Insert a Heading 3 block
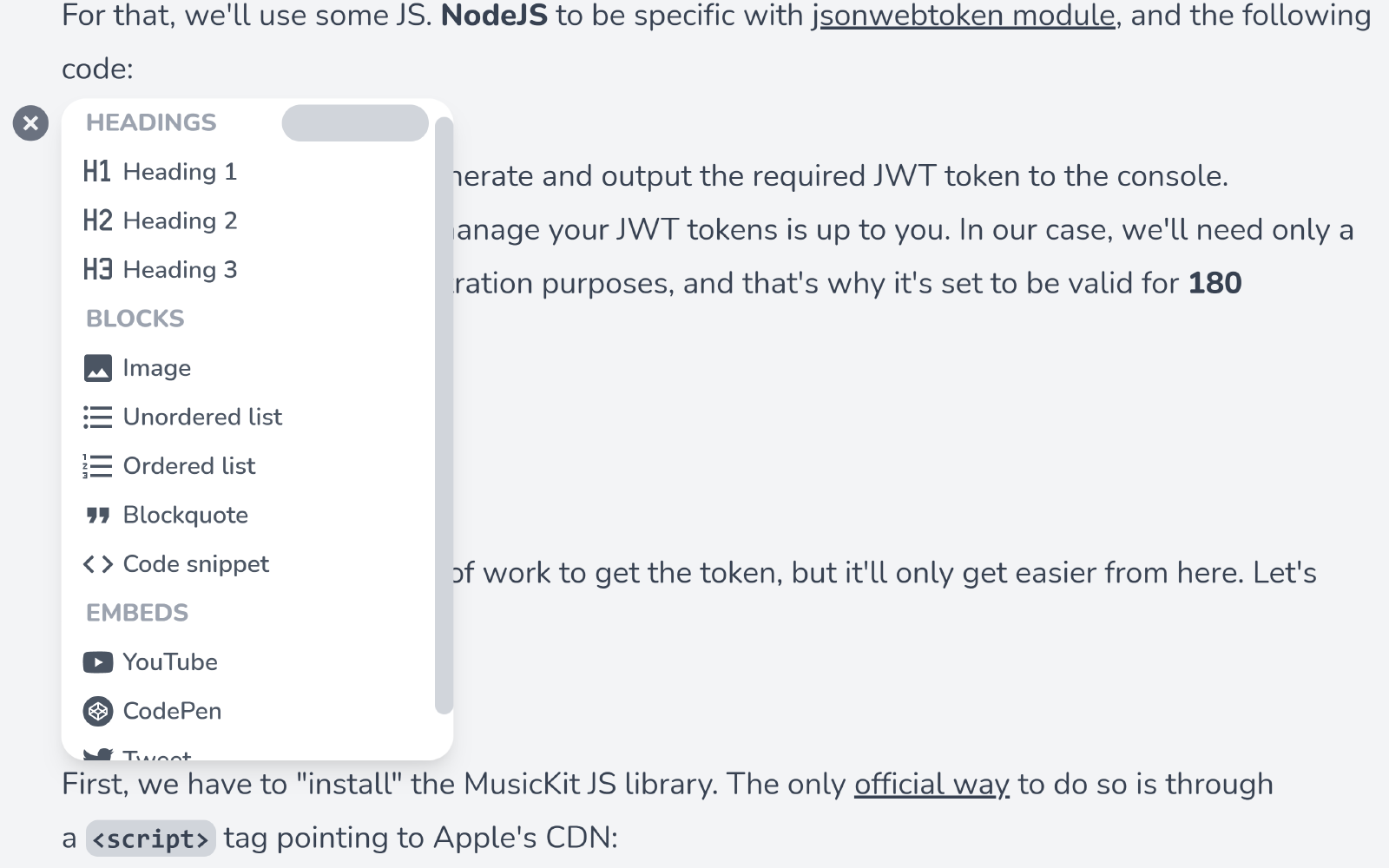 [180, 270]
